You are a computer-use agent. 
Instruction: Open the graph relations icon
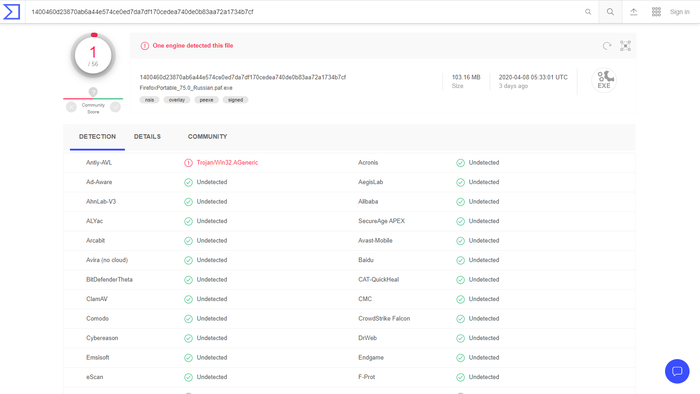(x=625, y=46)
